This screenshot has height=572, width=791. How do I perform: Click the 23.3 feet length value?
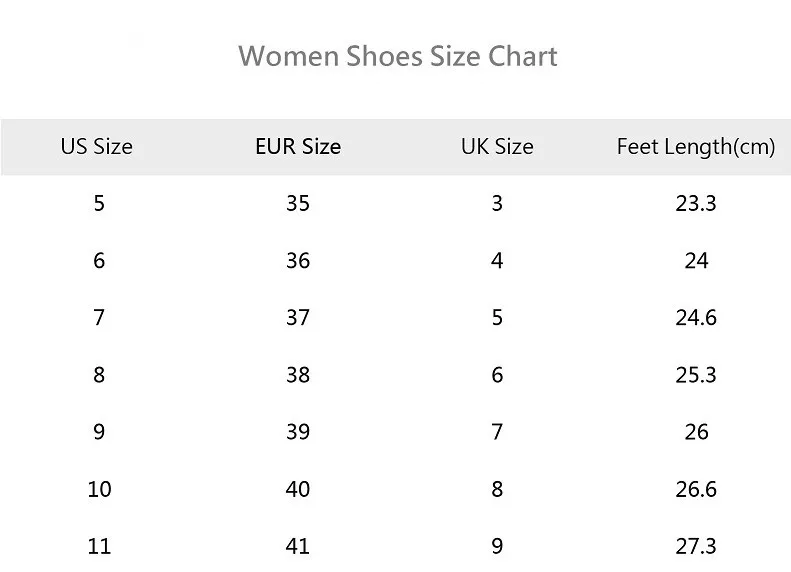coord(696,204)
